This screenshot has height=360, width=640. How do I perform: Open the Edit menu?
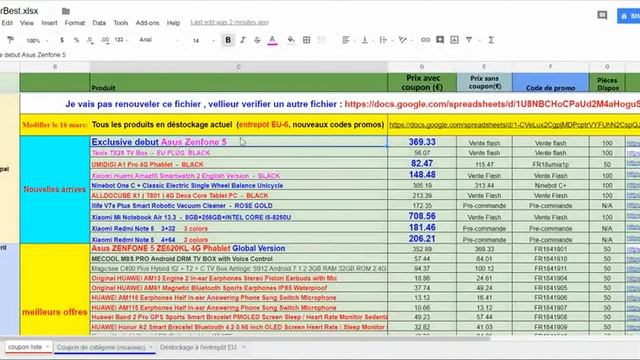pos(7,23)
